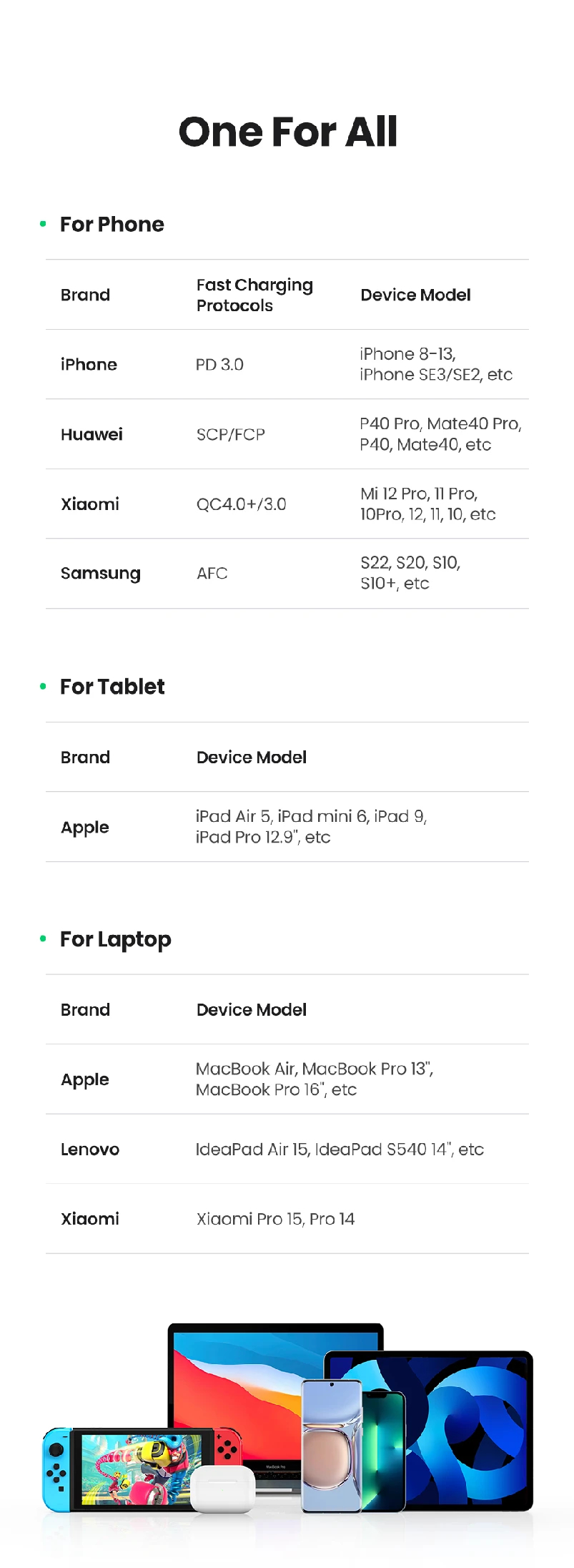Viewport: 574px width, 1568px height.
Task: Select the AFC protocol cell
Action: click(212, 574)
